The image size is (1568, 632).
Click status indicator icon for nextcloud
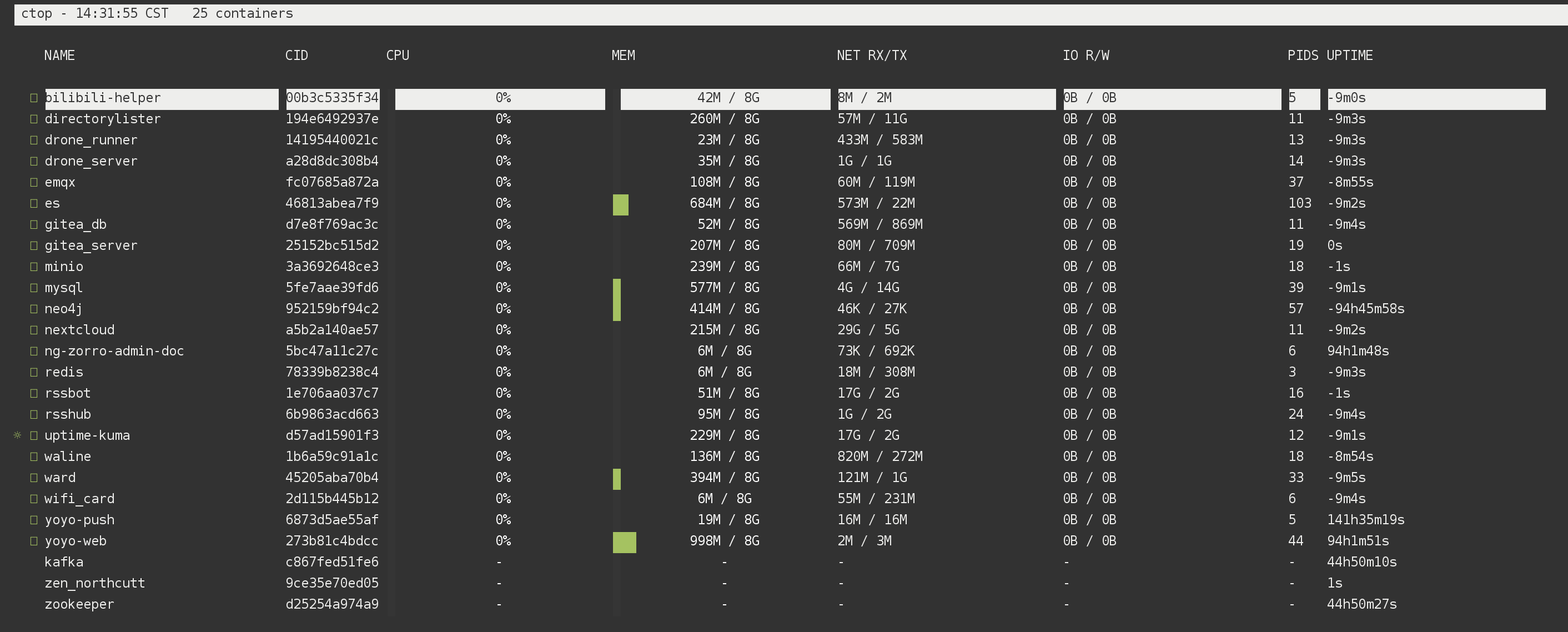[x=34, y=330]
